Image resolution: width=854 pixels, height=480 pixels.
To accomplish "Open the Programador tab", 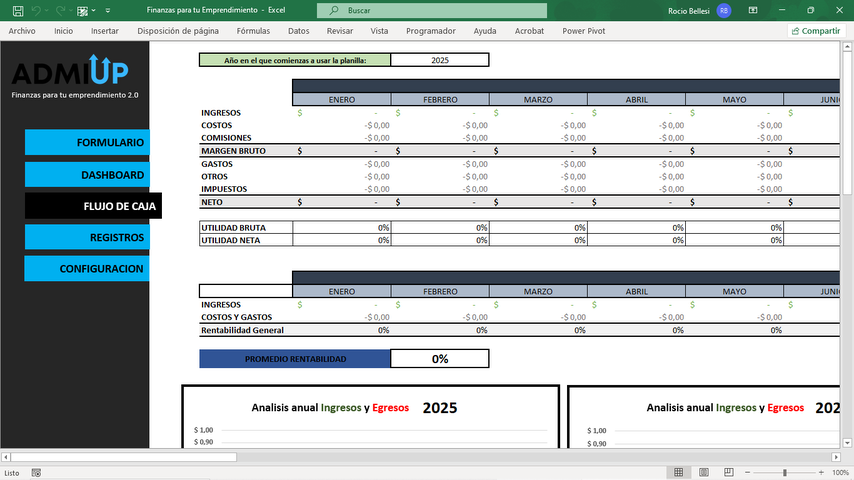I will point(431,31).
